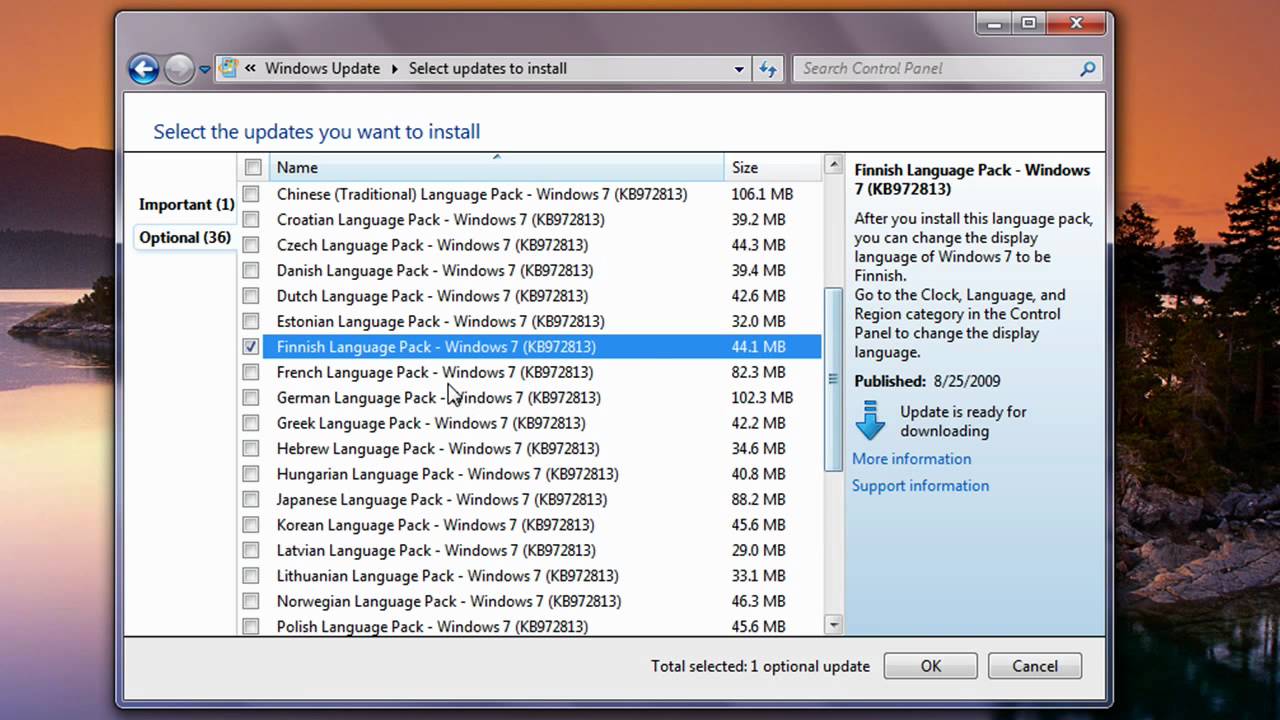1280x720 pixels.
Task: Click the 102.3 MB size value
Action: [762, 397]
